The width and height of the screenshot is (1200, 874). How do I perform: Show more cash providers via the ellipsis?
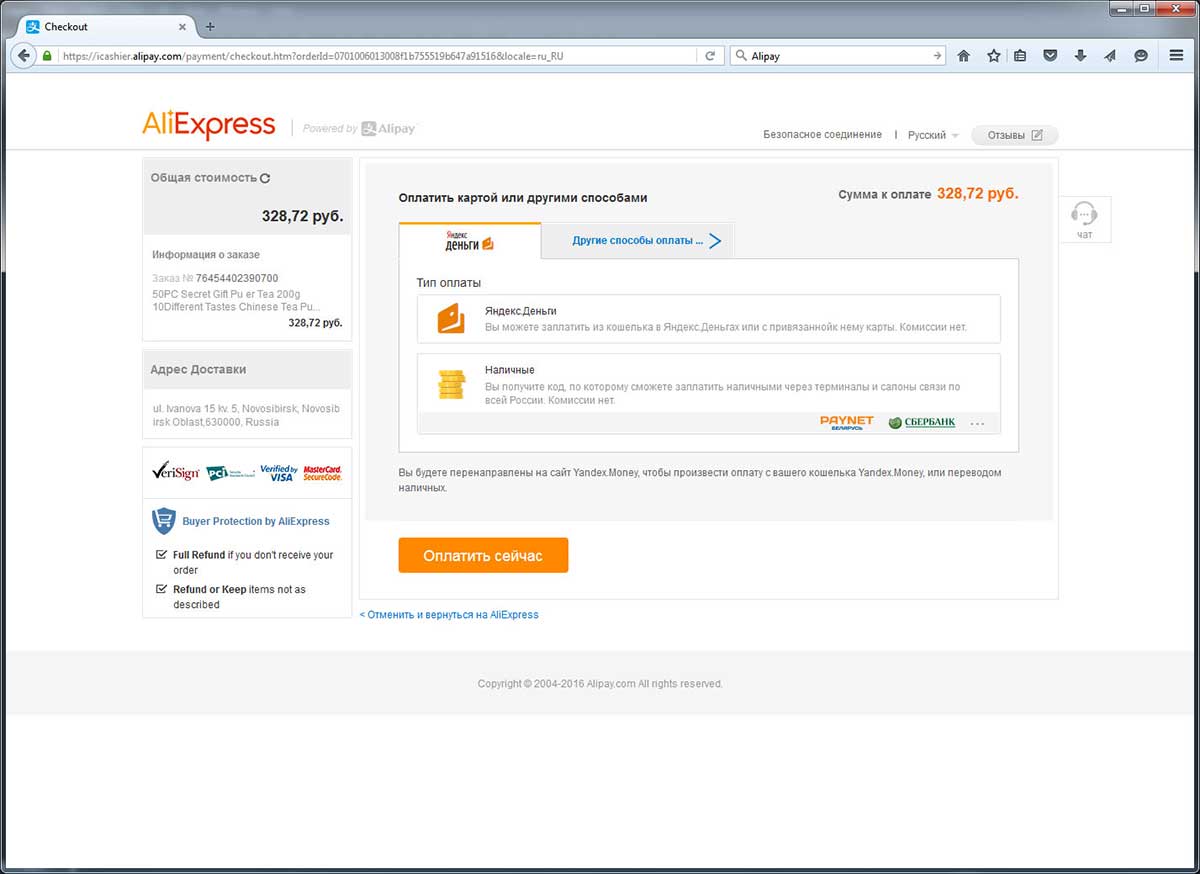(978, 424)
